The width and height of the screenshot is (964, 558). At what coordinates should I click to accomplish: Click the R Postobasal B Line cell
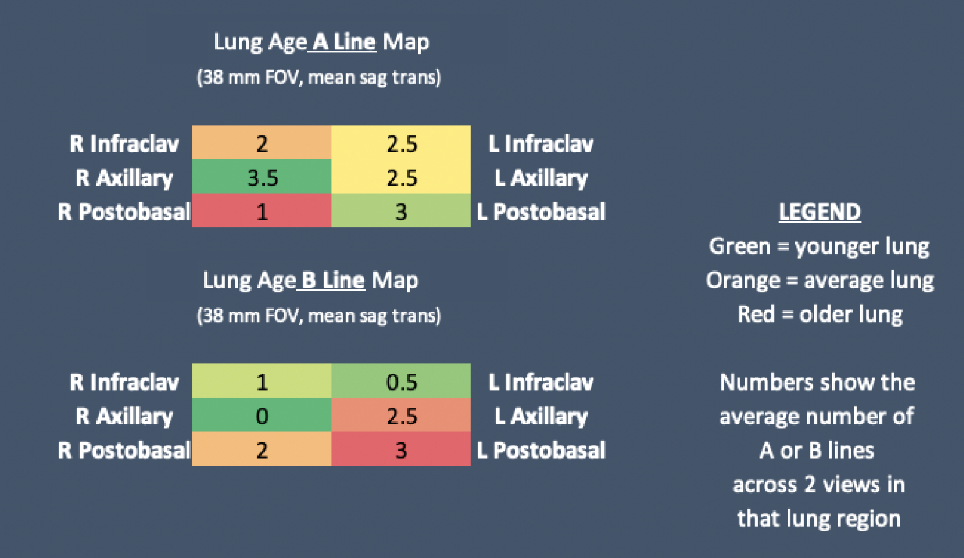tap(262, 450)
